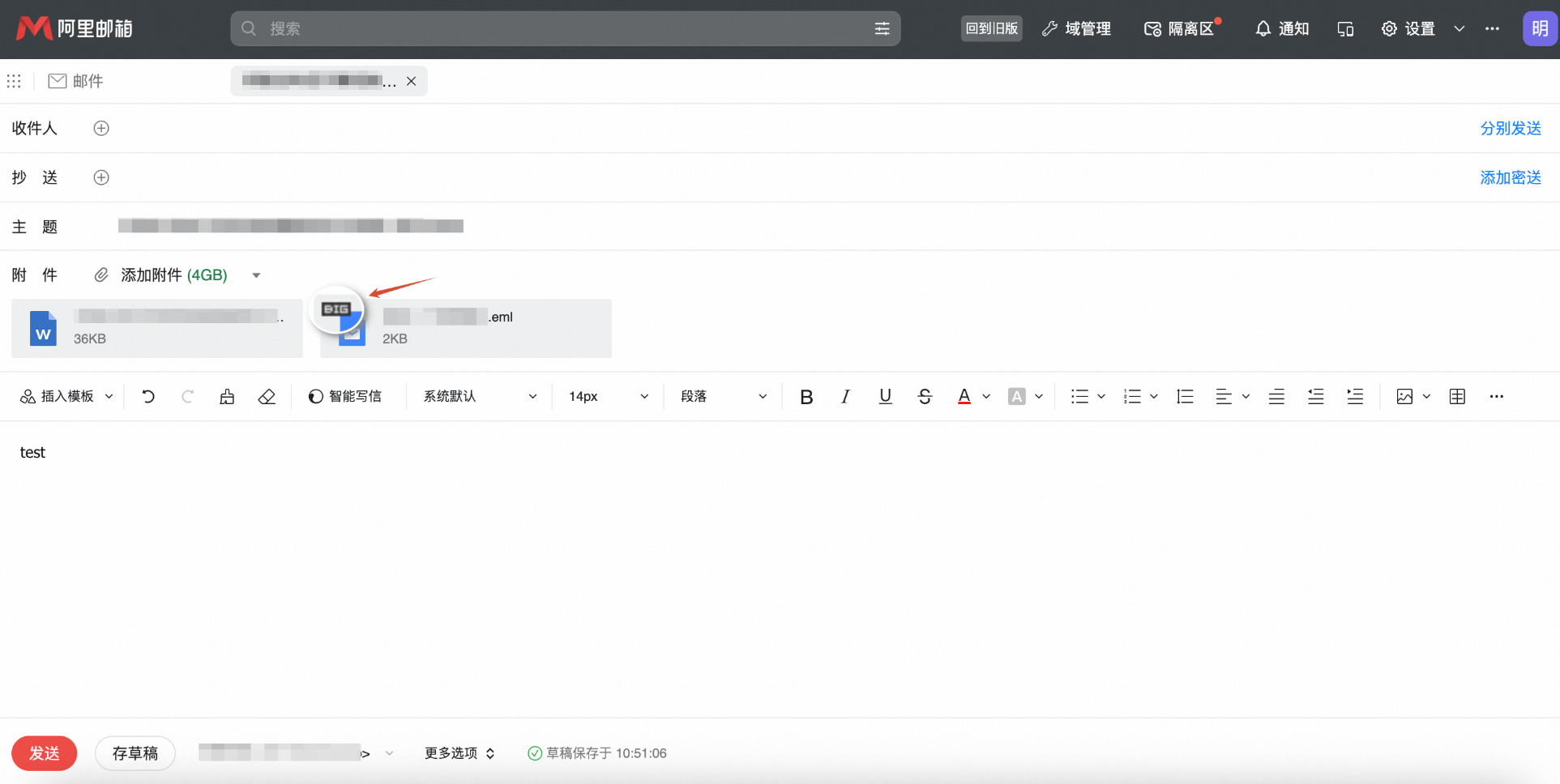Viewport: 1560px width, 784px height.
Task: Click the red 发送 send button
Action: (x=45, y=753)
